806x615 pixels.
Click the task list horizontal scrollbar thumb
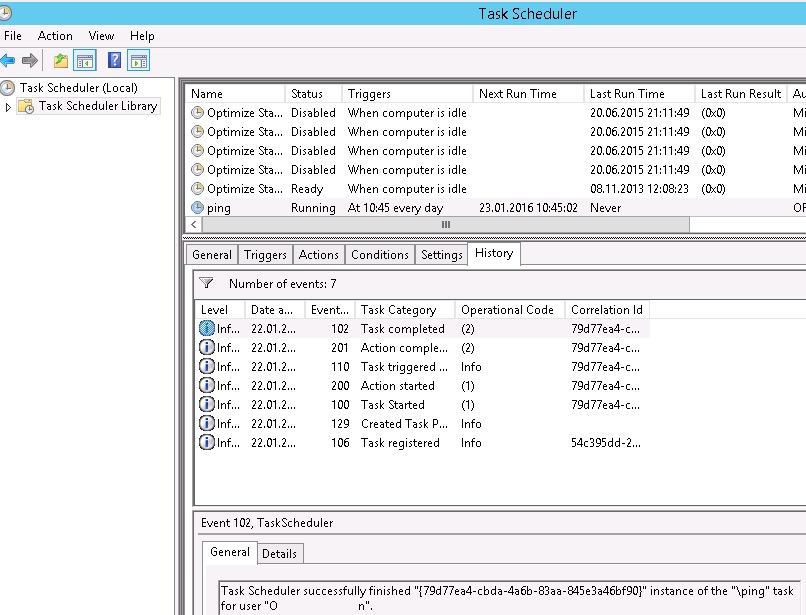pyautogui.click(x=445, y=225)
